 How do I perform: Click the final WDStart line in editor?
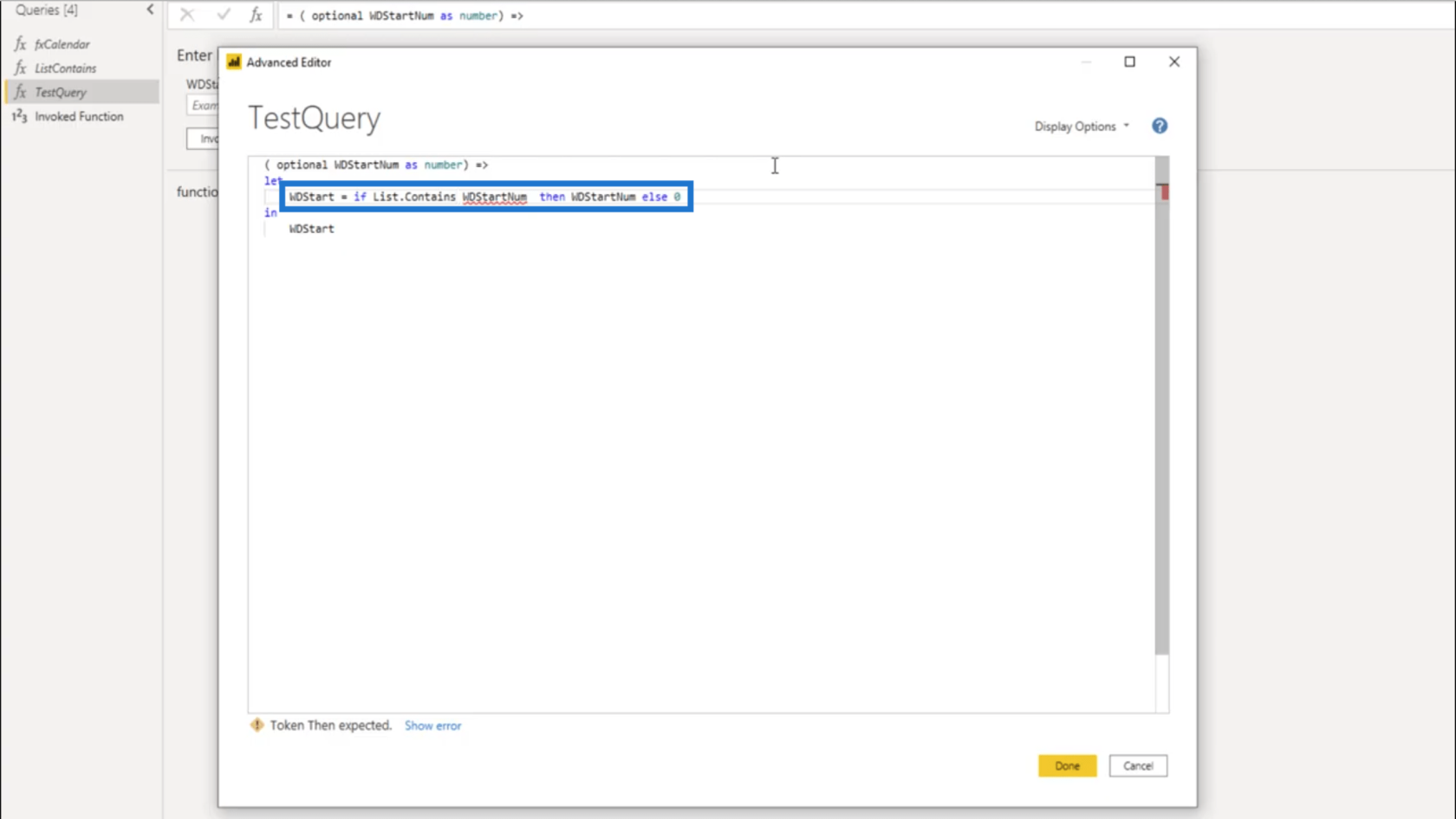click(311, 229)
